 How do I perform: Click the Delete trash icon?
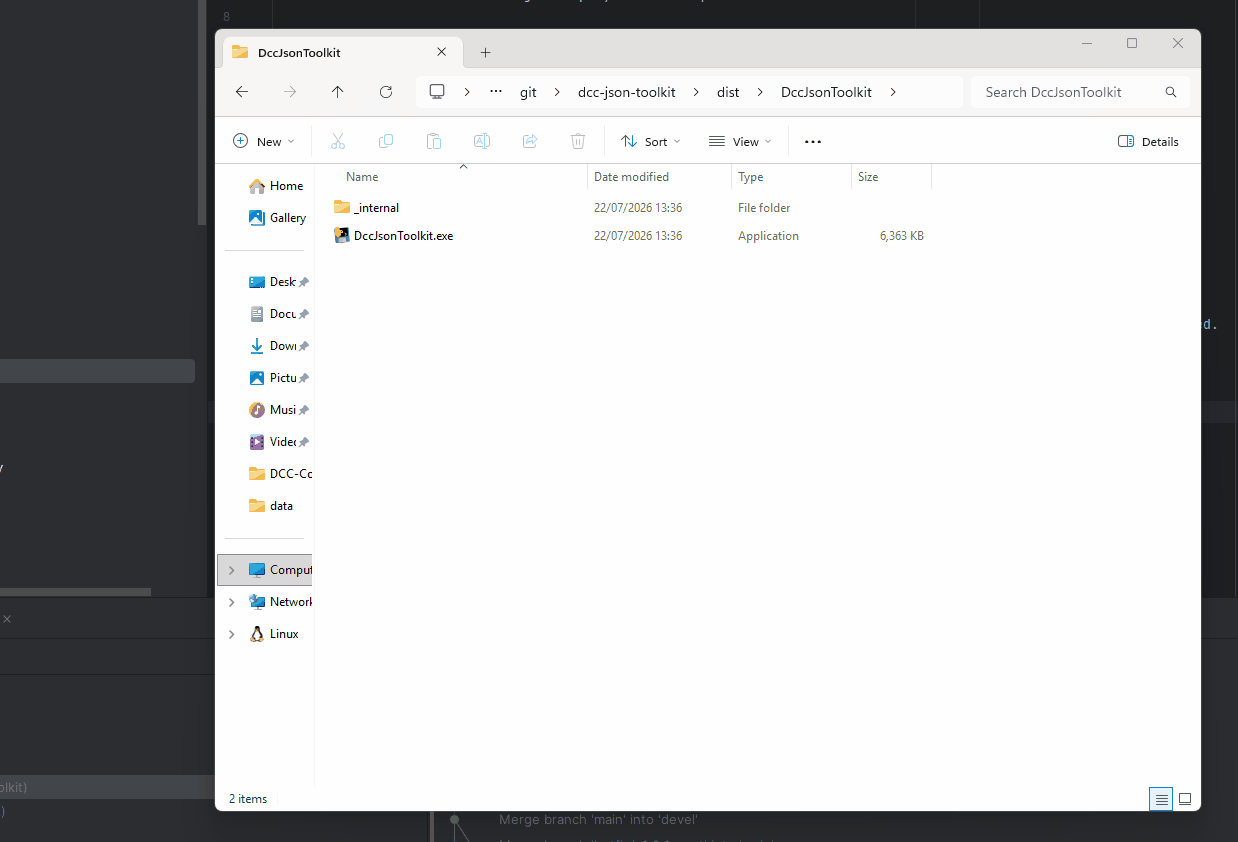pos(578,141)
